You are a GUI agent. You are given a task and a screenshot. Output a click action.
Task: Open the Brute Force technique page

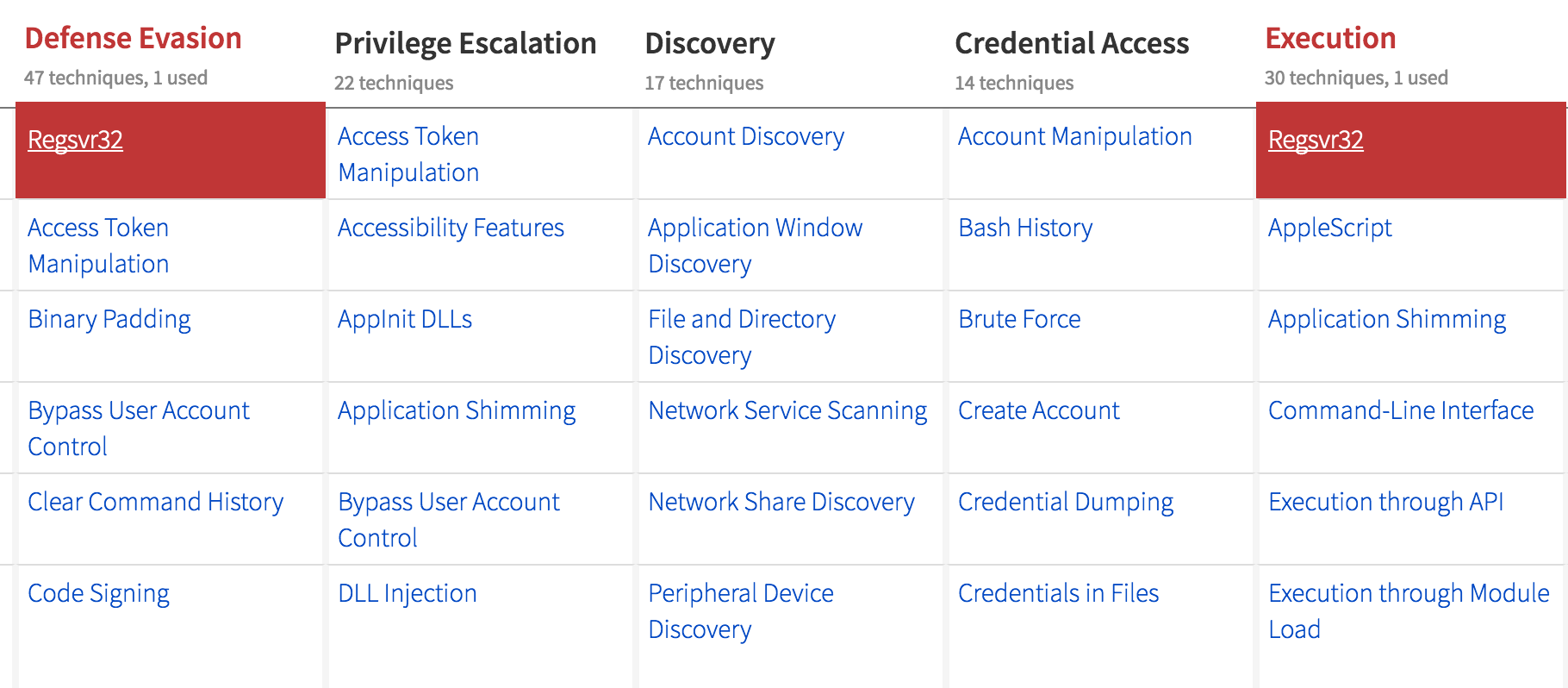pyautogui.click(x=1019, y=319)
